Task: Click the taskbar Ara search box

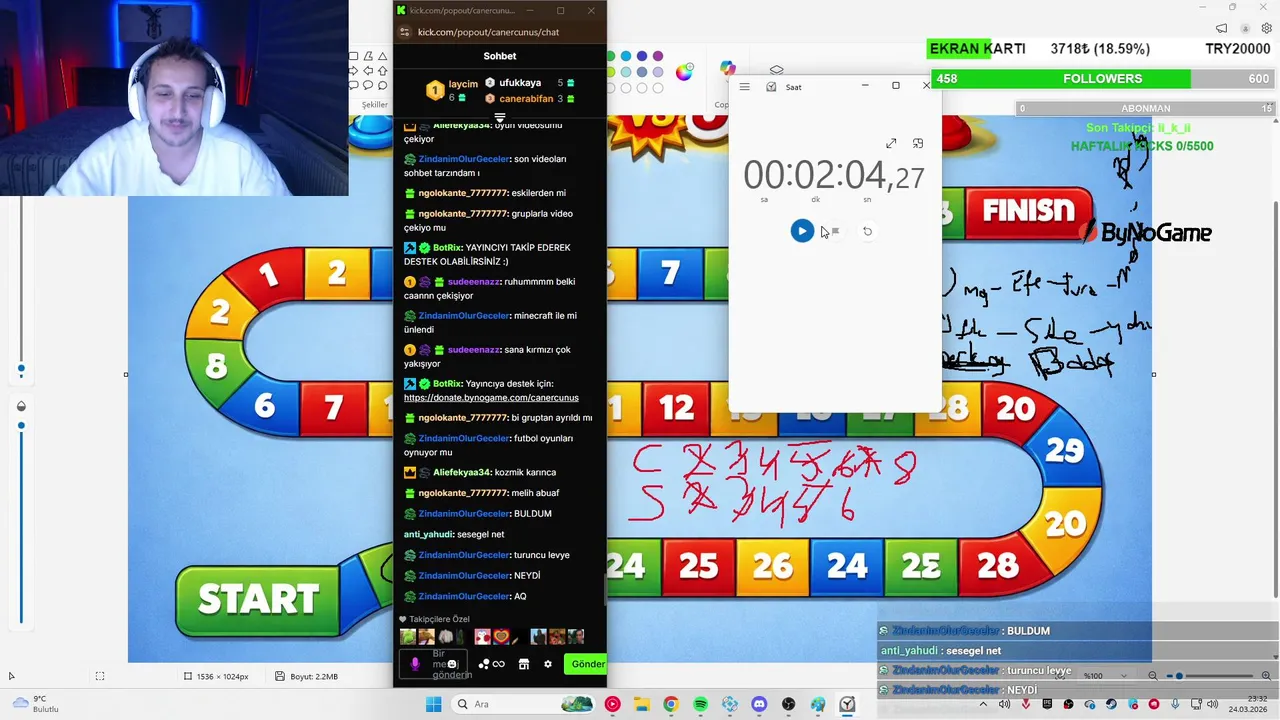Action: click(521, 704)
